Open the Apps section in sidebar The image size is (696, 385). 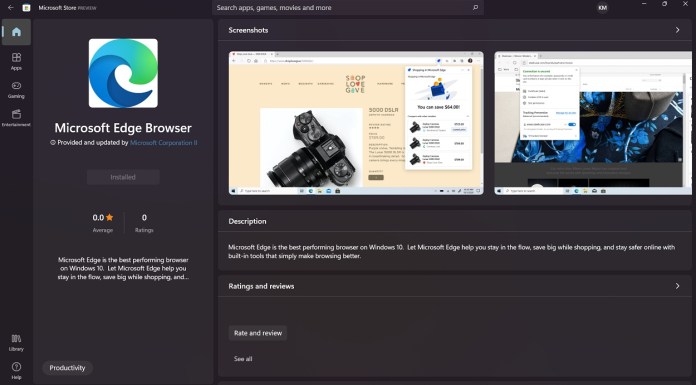tap(16, 61)
